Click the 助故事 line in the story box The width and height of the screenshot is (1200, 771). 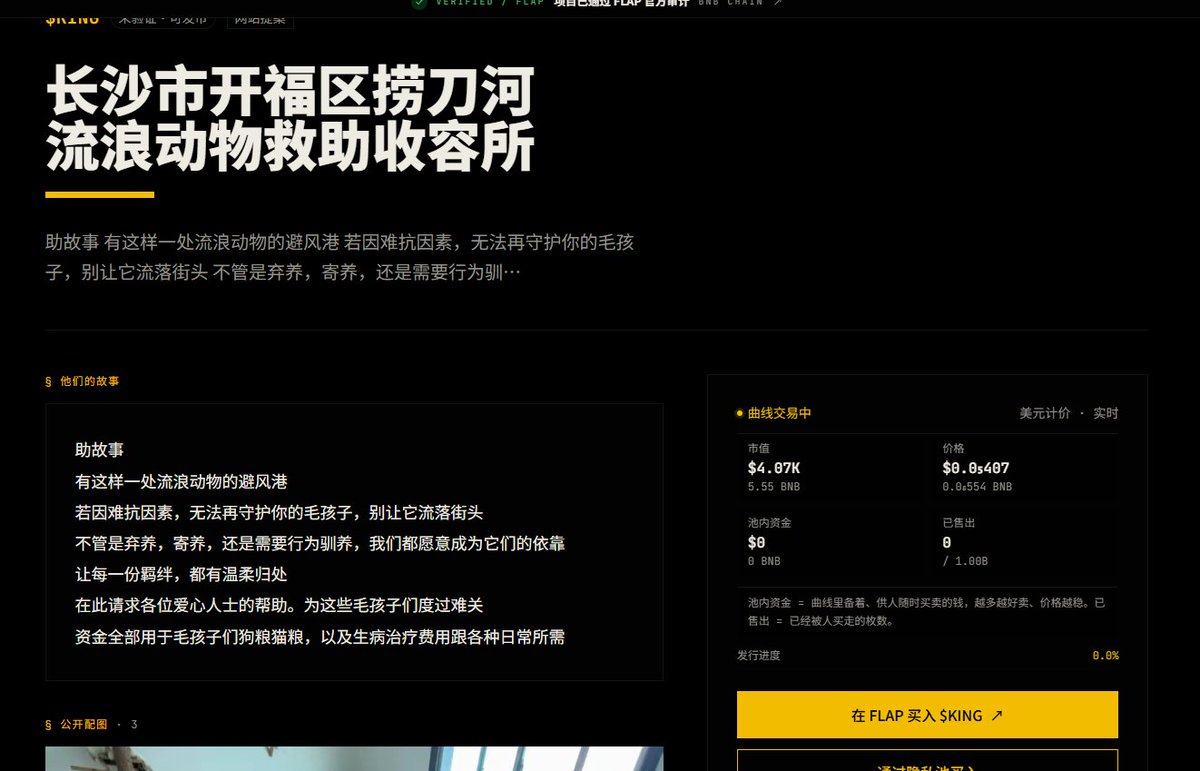(99, 450)
